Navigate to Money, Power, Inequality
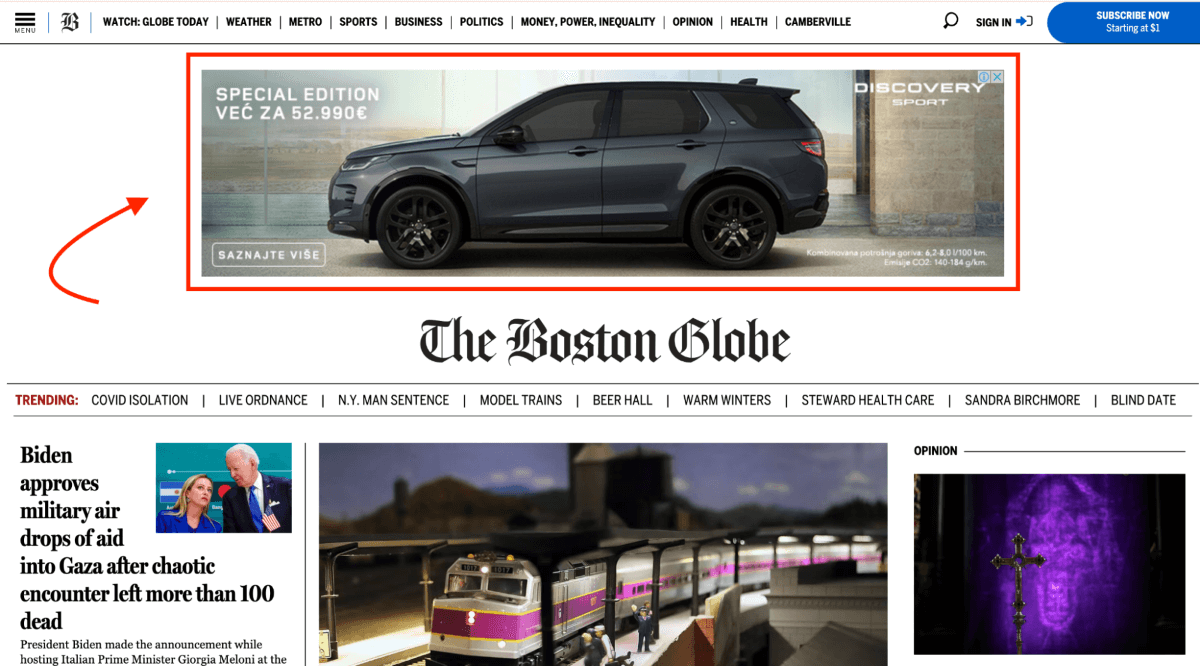Screen dimensions: 1200x666 [x=587, y=22]
